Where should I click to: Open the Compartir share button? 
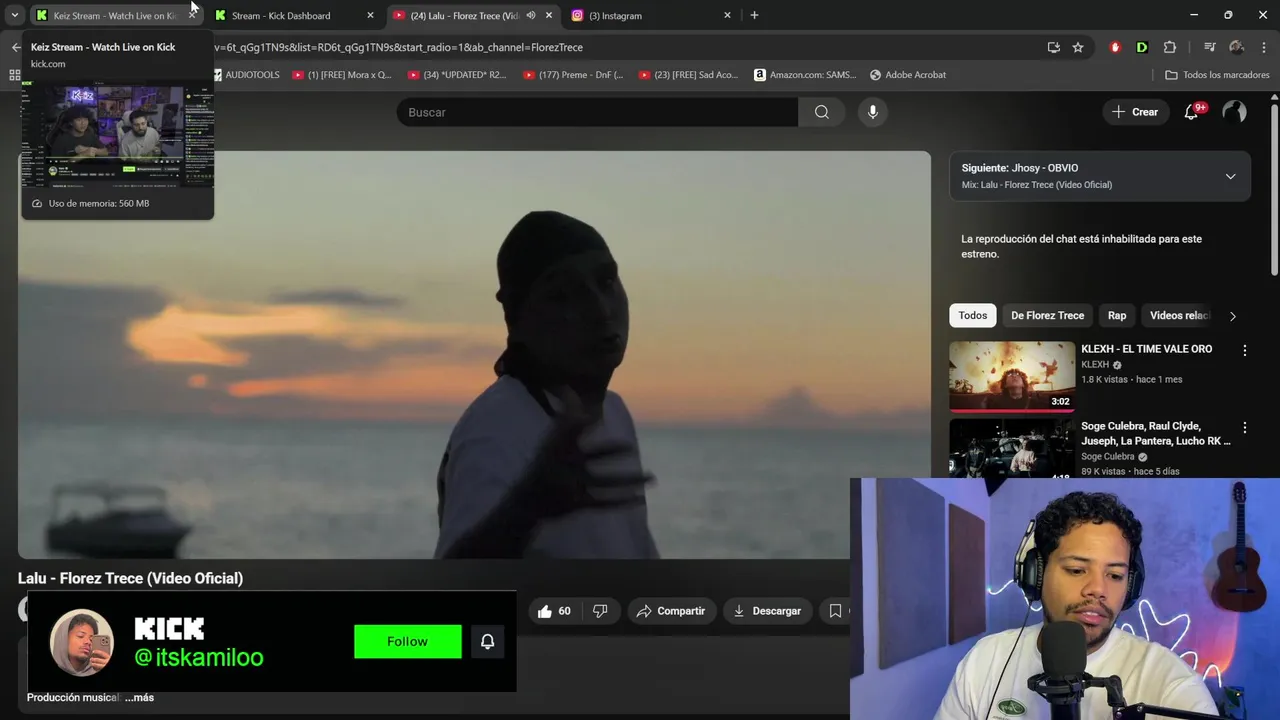pos(671,611)
